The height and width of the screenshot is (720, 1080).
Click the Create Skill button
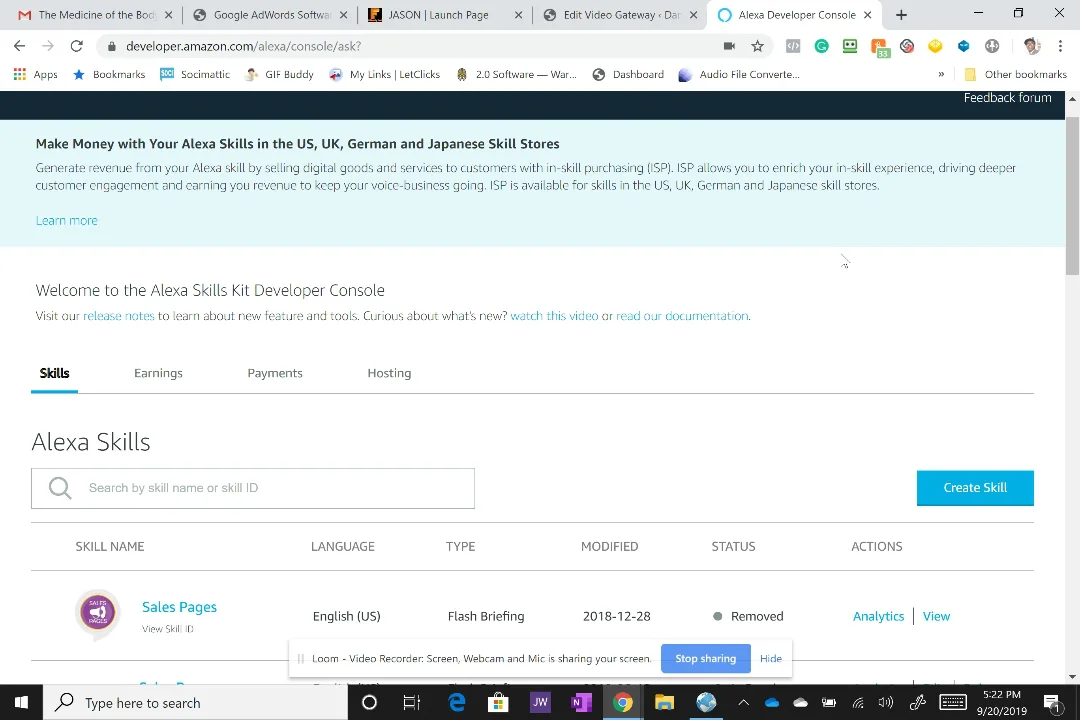[x=975, y=488]
